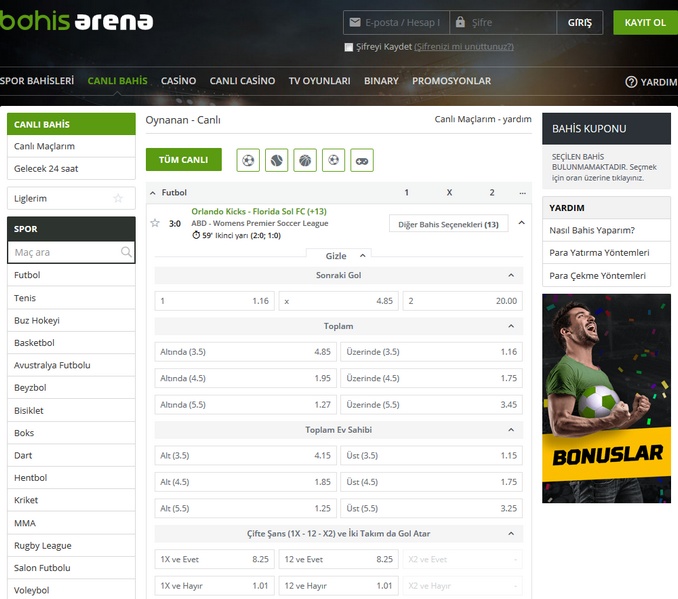This screenshot has height=599, width=678.
Task: Open the BONUSLAR promo banner
Action: tap(606, 398)
